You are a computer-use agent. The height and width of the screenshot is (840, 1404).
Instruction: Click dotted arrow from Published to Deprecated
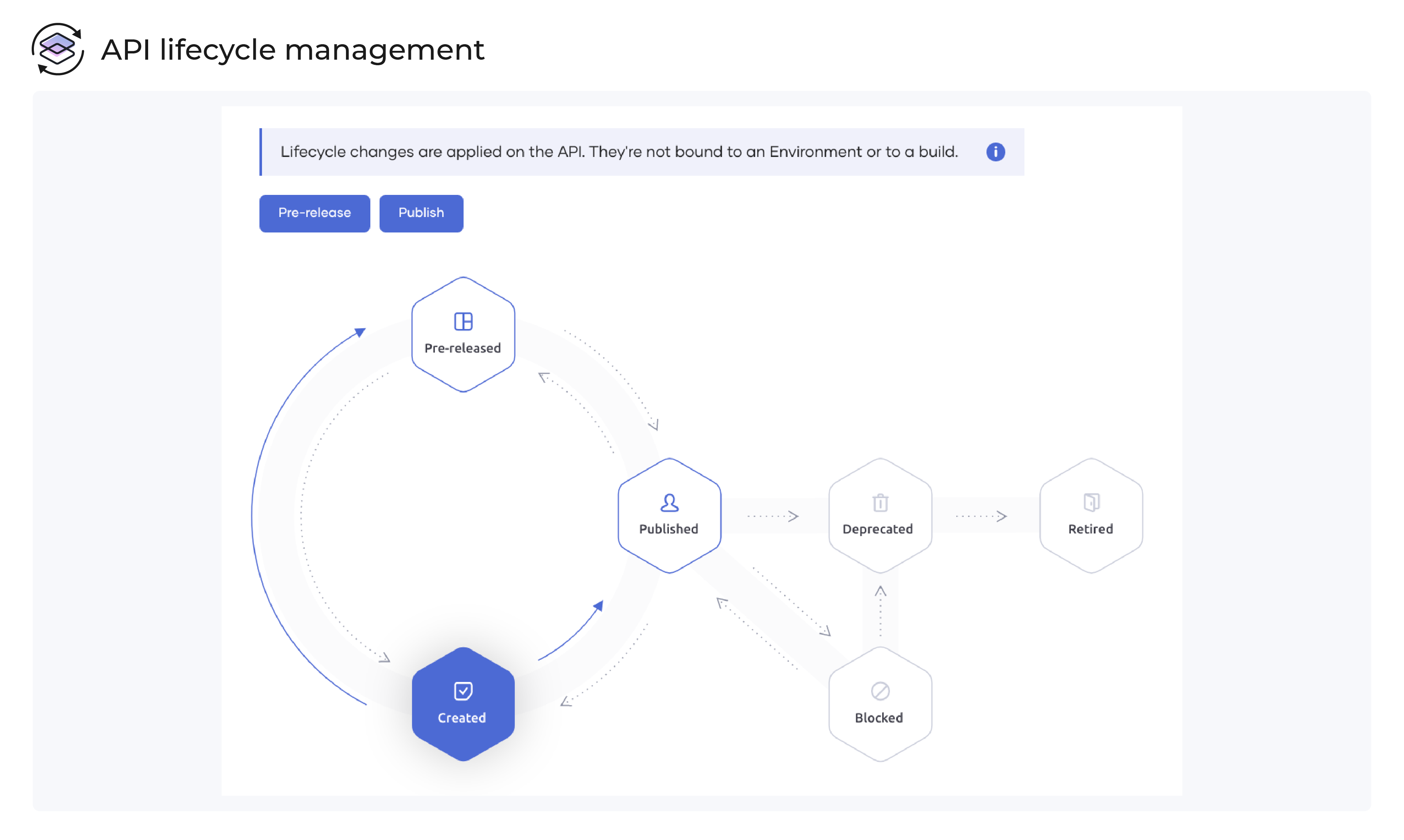[773, 516]
